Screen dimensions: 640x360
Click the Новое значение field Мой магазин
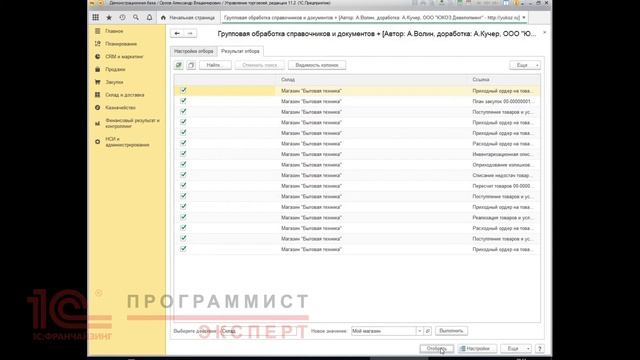(x=384, y=331)
